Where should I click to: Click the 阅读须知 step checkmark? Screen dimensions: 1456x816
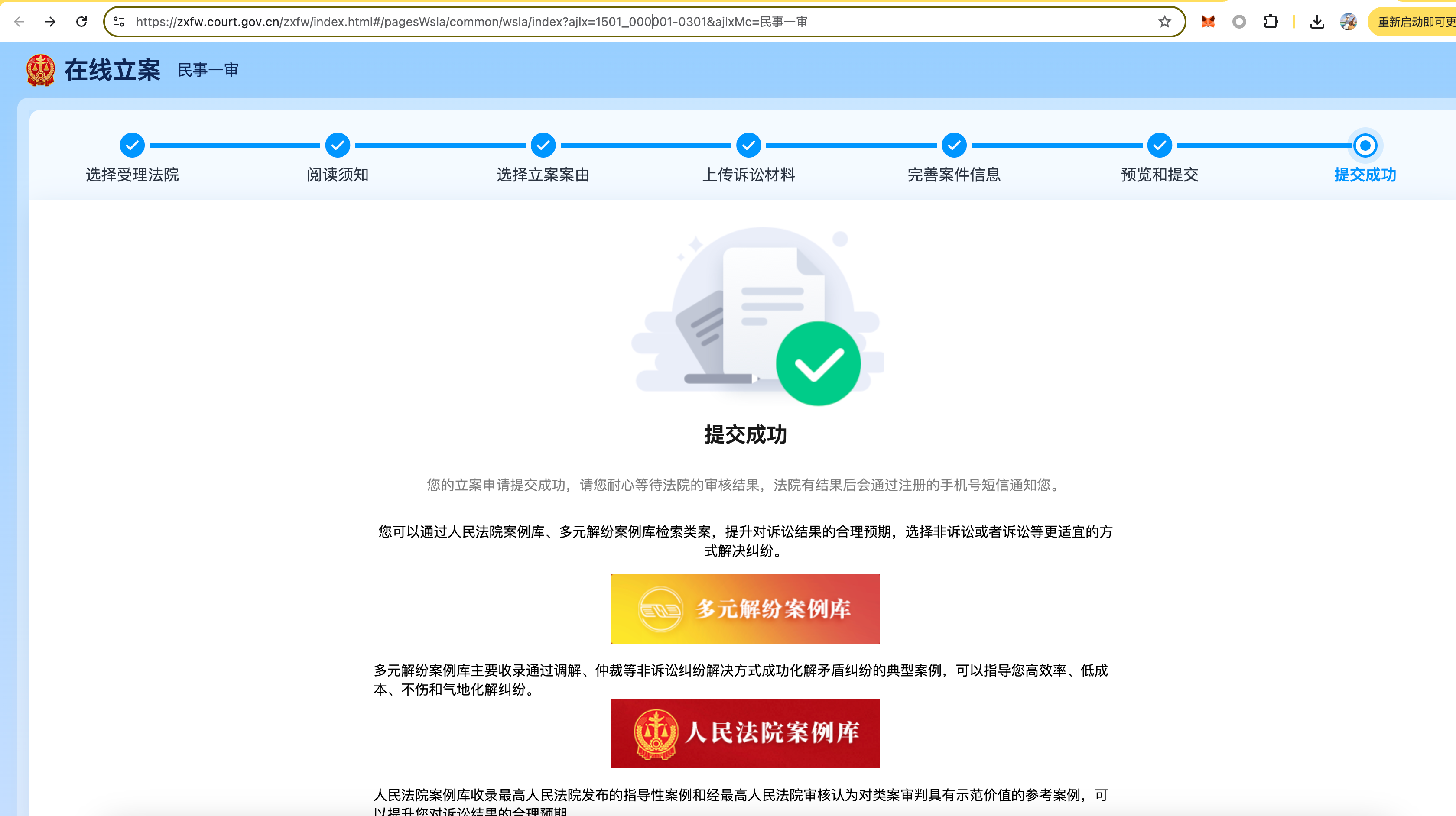click(338, 145)
